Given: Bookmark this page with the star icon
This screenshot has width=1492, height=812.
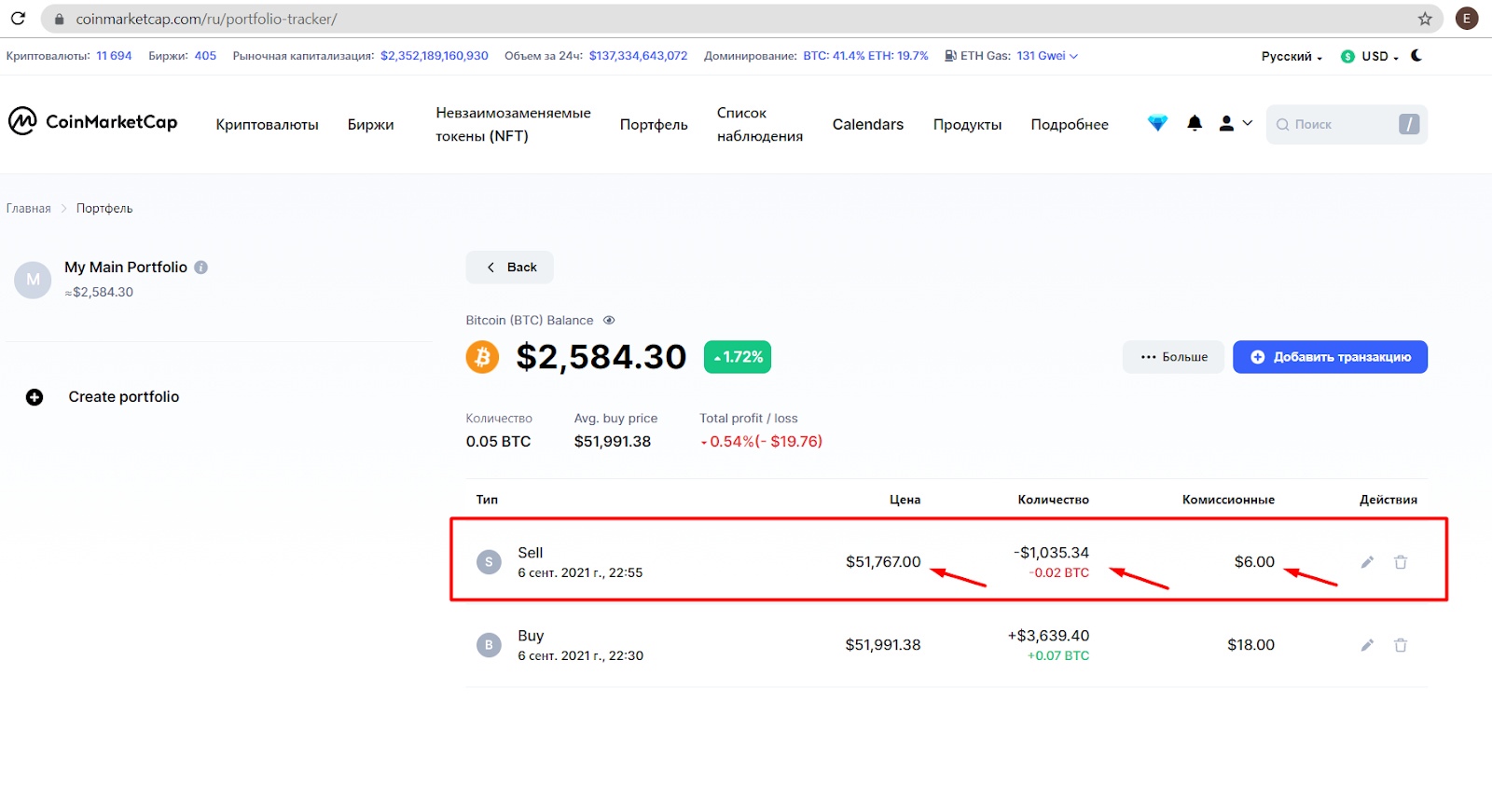Looking at the screenshot, I should click(x=1425, y=19).
